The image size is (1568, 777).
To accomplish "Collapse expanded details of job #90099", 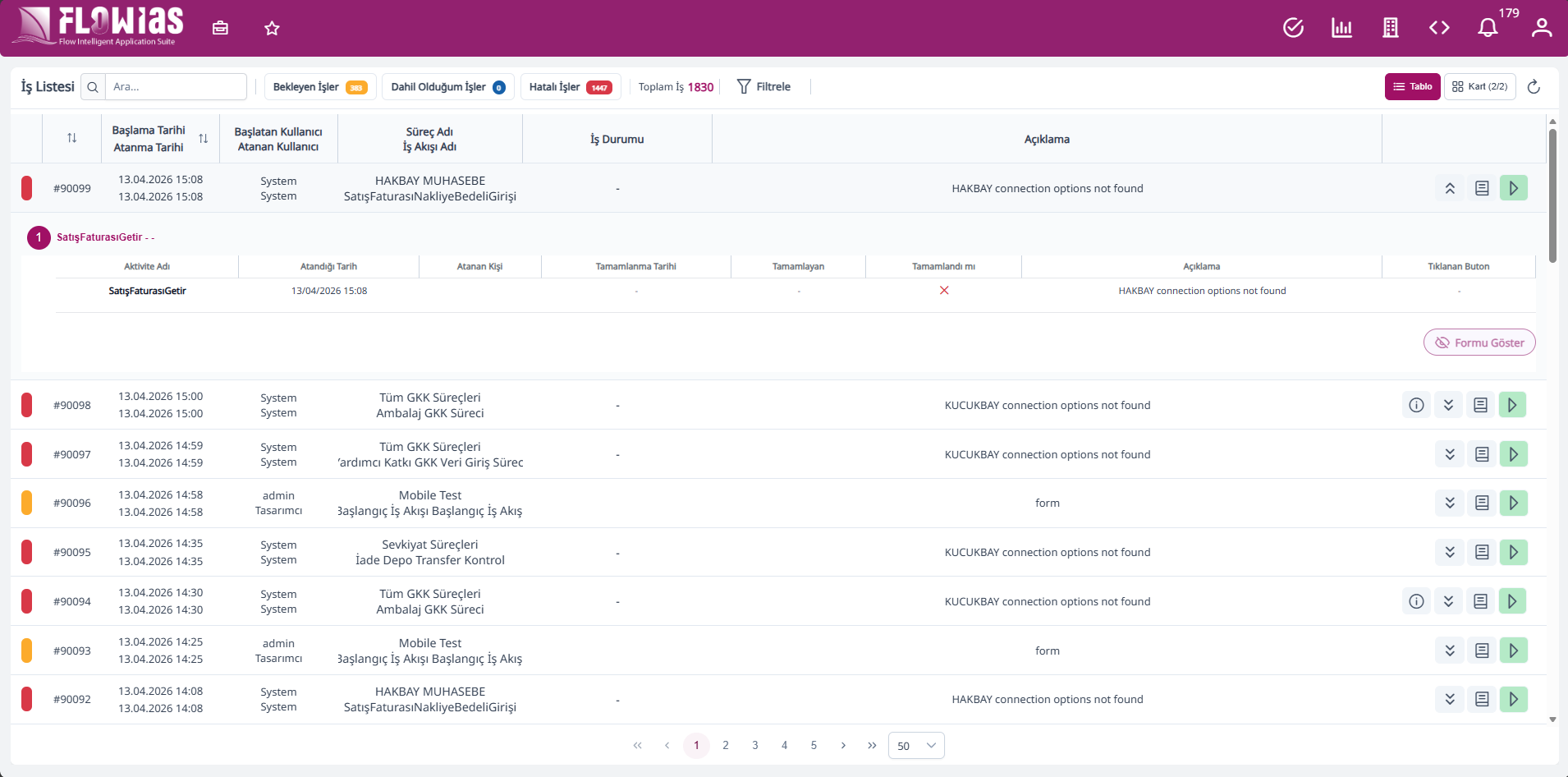I will click(1450, 188).
